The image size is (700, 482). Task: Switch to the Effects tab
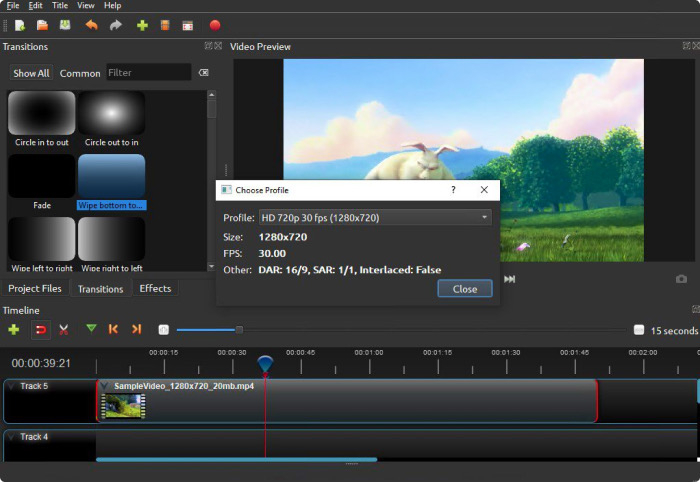click(155, 289)
